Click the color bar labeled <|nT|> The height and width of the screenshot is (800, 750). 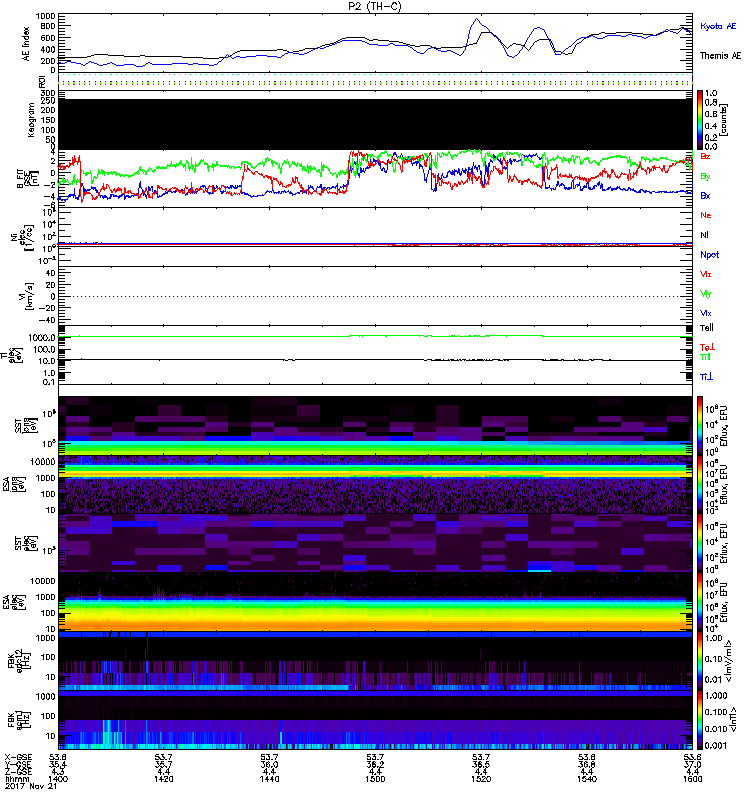tap(700, 720)
